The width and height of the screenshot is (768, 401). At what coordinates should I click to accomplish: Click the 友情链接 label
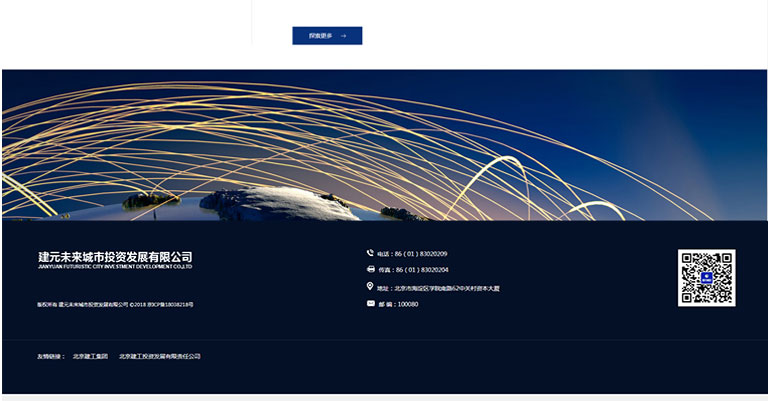point(51,356)
